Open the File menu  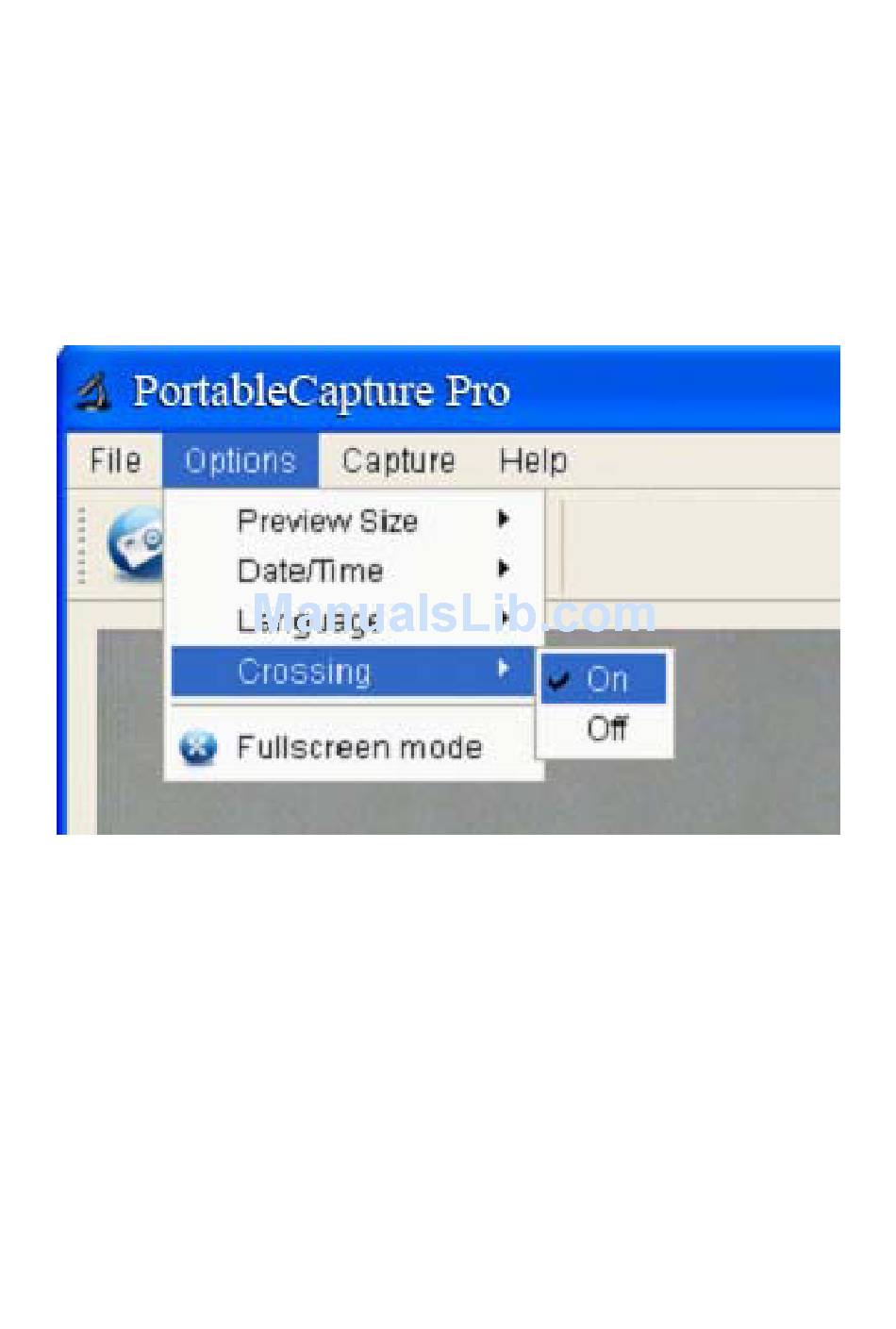115,461
